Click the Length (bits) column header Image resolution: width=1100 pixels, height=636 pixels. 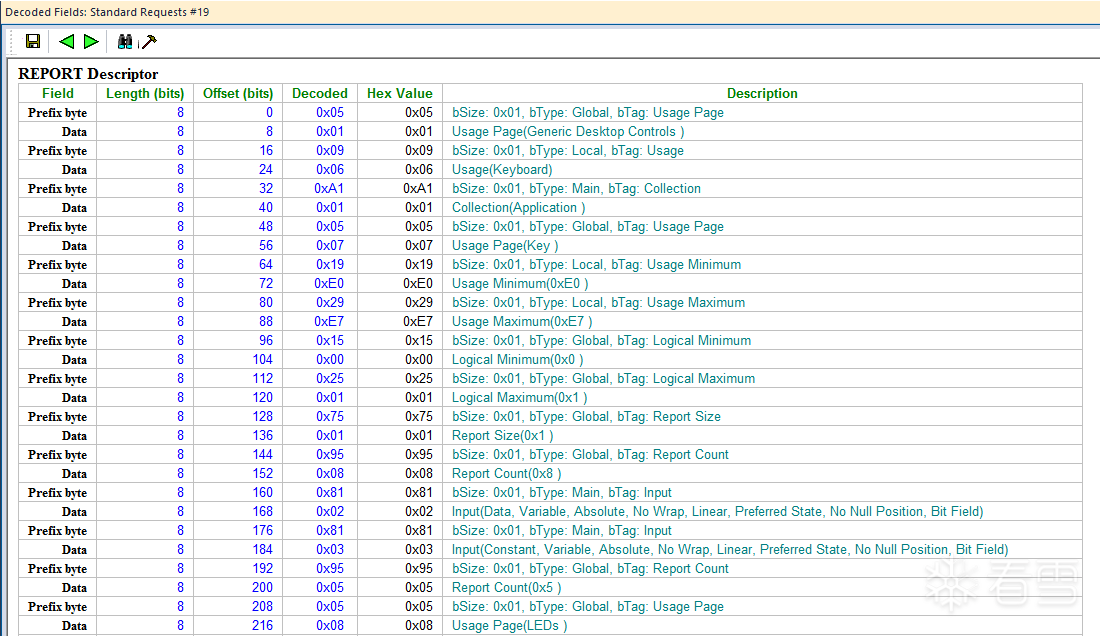[x=145, y=93]
